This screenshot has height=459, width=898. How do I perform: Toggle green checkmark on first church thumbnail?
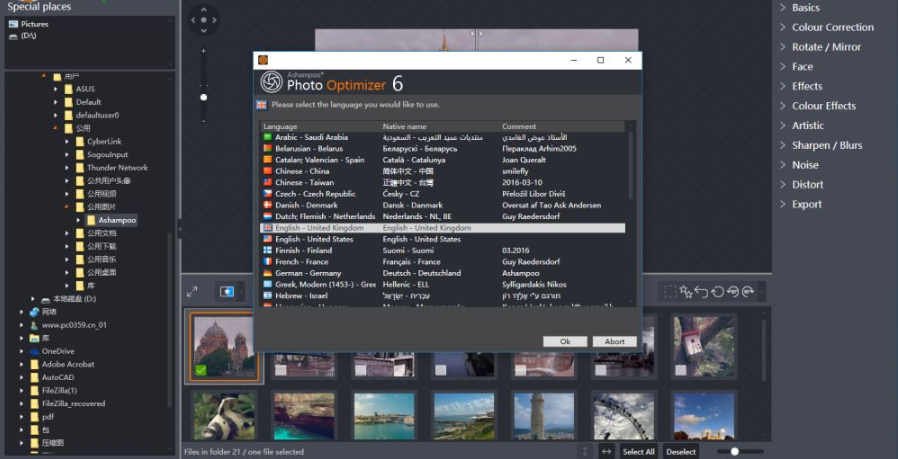pyautogui.click(x=201, y=370)
